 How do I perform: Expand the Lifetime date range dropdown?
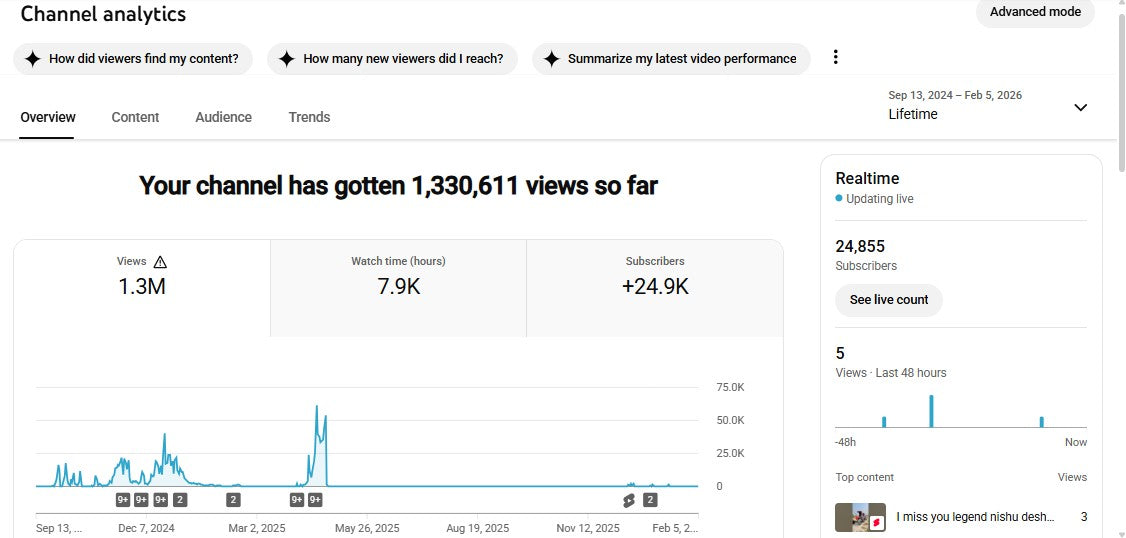[x=985, y=106]
